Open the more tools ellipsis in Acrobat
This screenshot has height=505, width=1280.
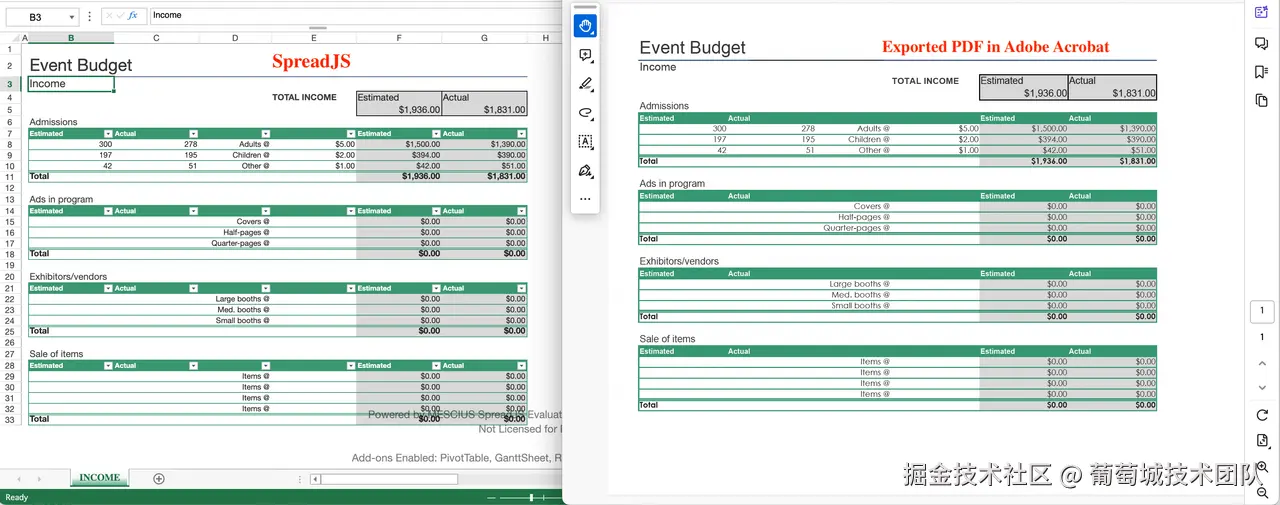586,199
